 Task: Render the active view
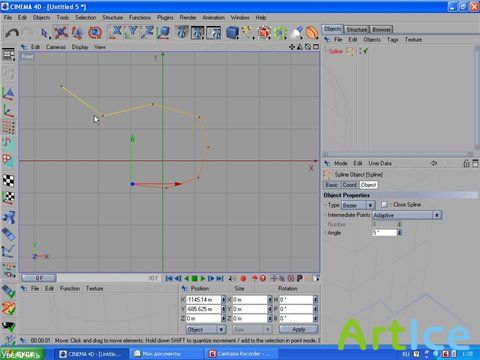(x=182, y=32)
